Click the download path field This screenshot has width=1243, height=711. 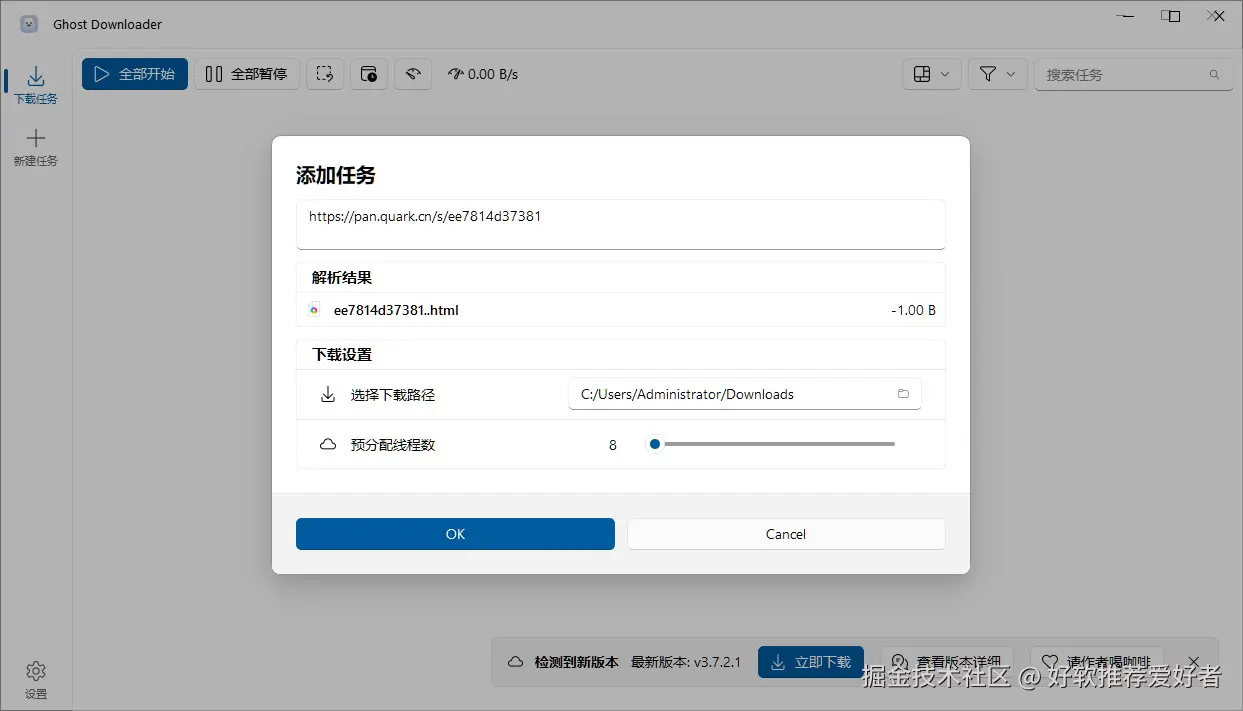tap(744, 394)
